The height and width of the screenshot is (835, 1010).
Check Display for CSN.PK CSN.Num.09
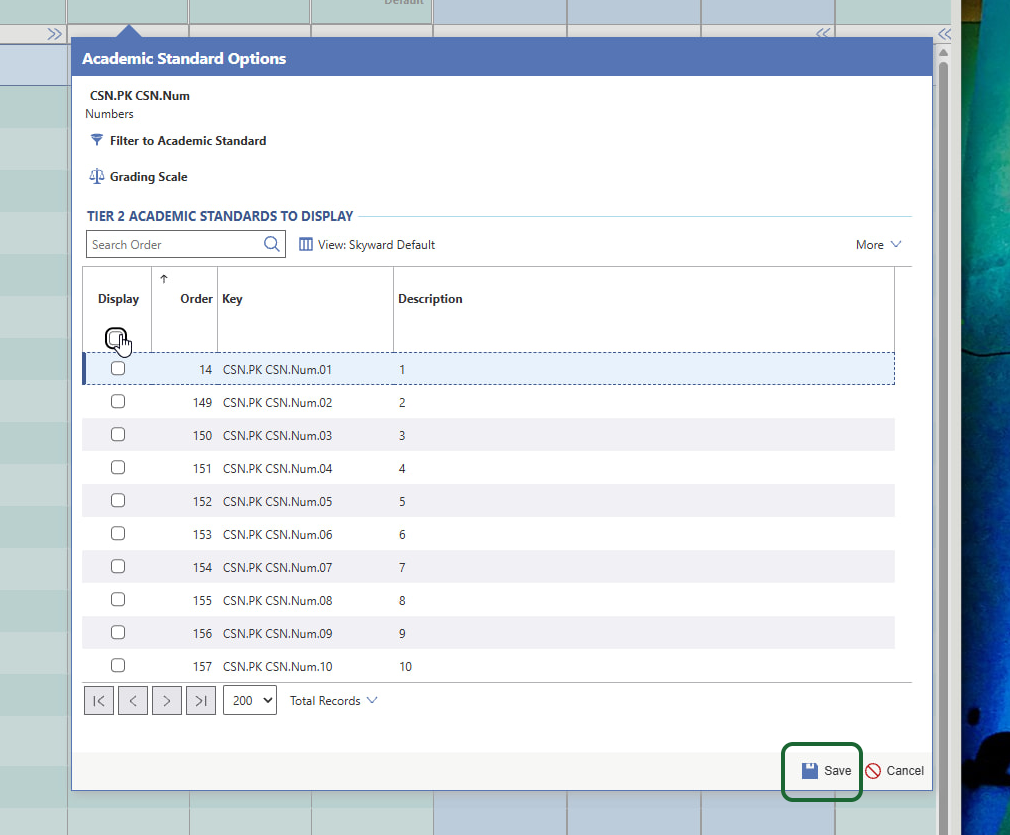(x=118, y=633)
